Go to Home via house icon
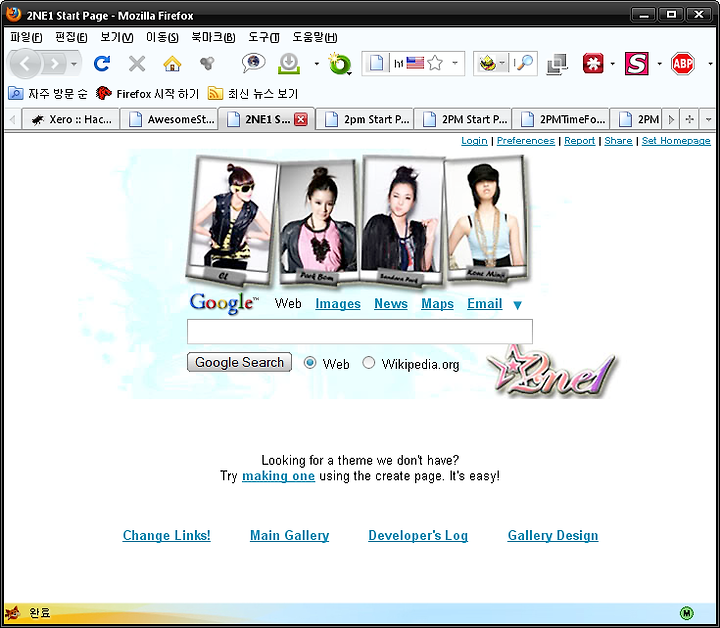This screenshot has width=720, height=628. (172, 64)
